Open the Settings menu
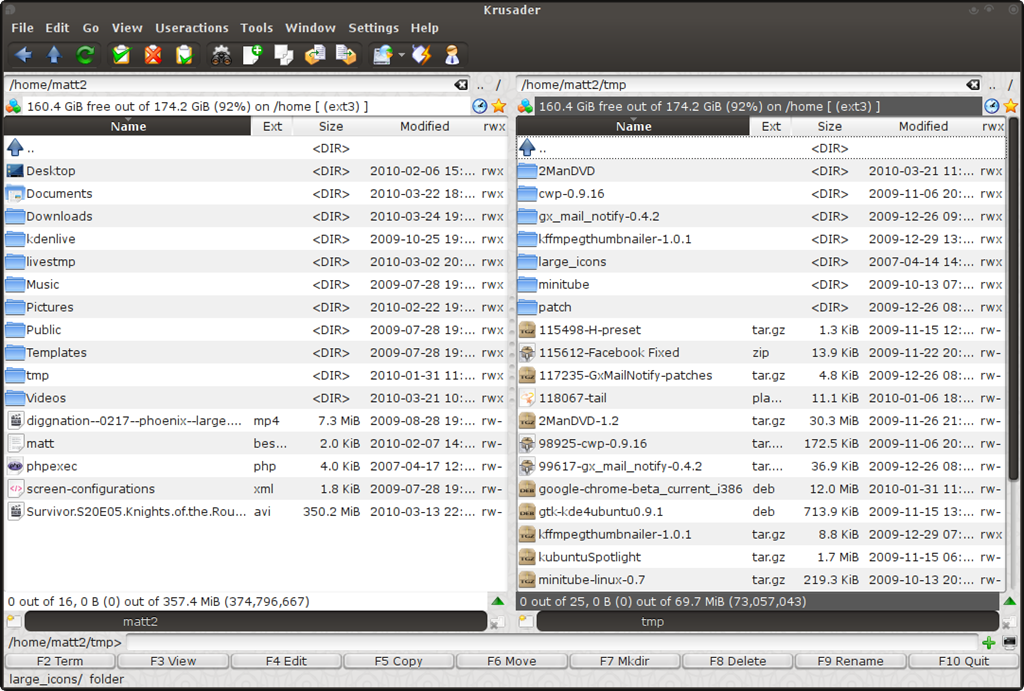The width and height of the screenshot is (1024, 691). (x=374, y=28)
